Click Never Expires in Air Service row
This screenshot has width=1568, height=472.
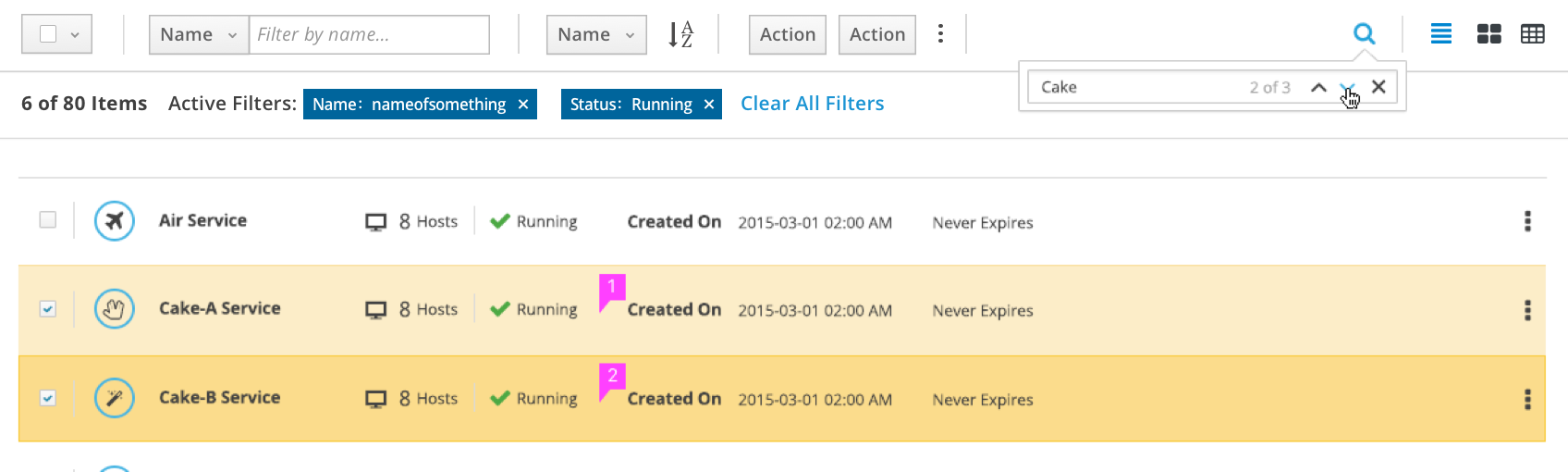[x=983, y=223]
